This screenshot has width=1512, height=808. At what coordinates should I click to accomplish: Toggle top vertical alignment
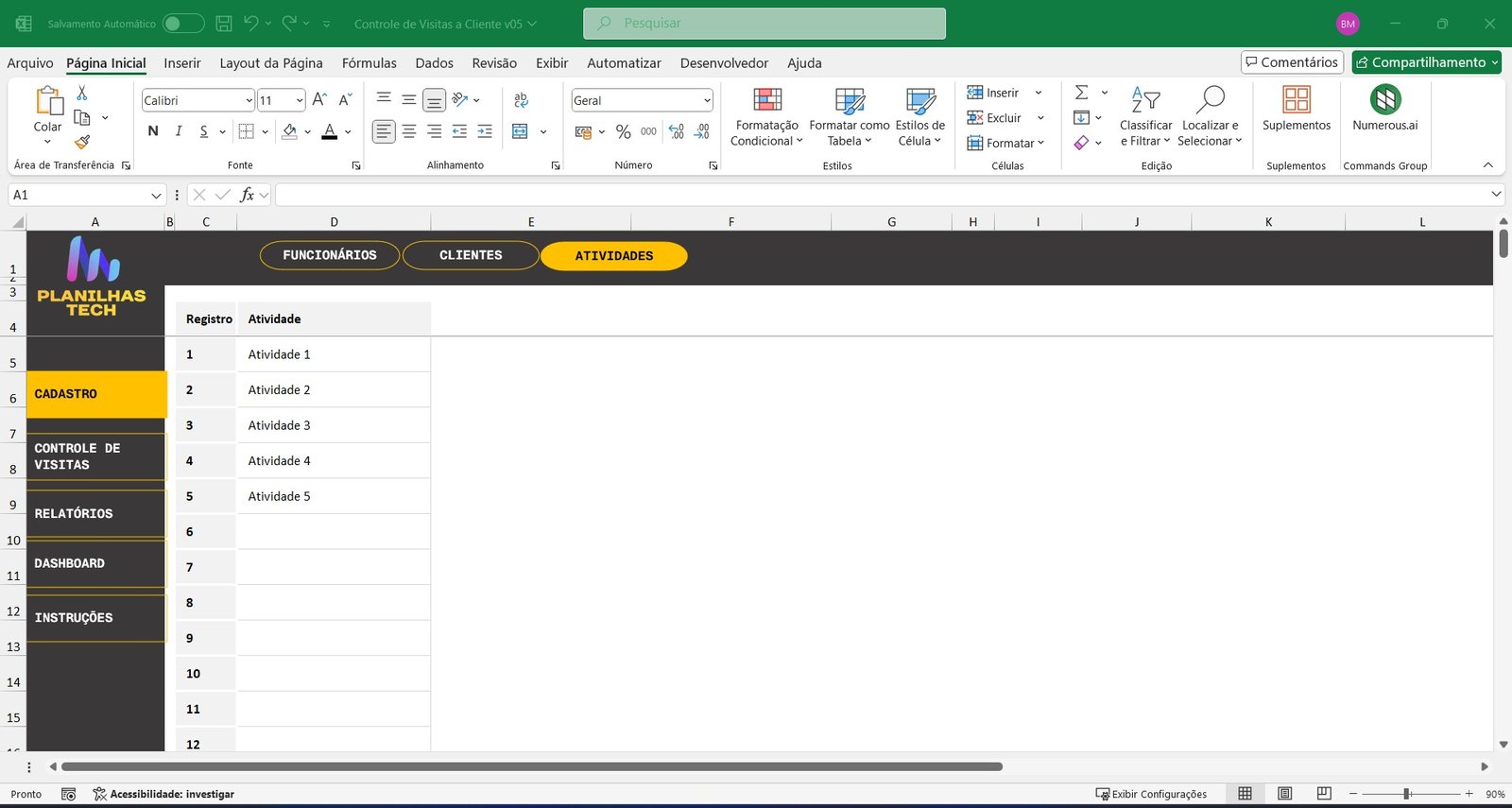(384, 99)
